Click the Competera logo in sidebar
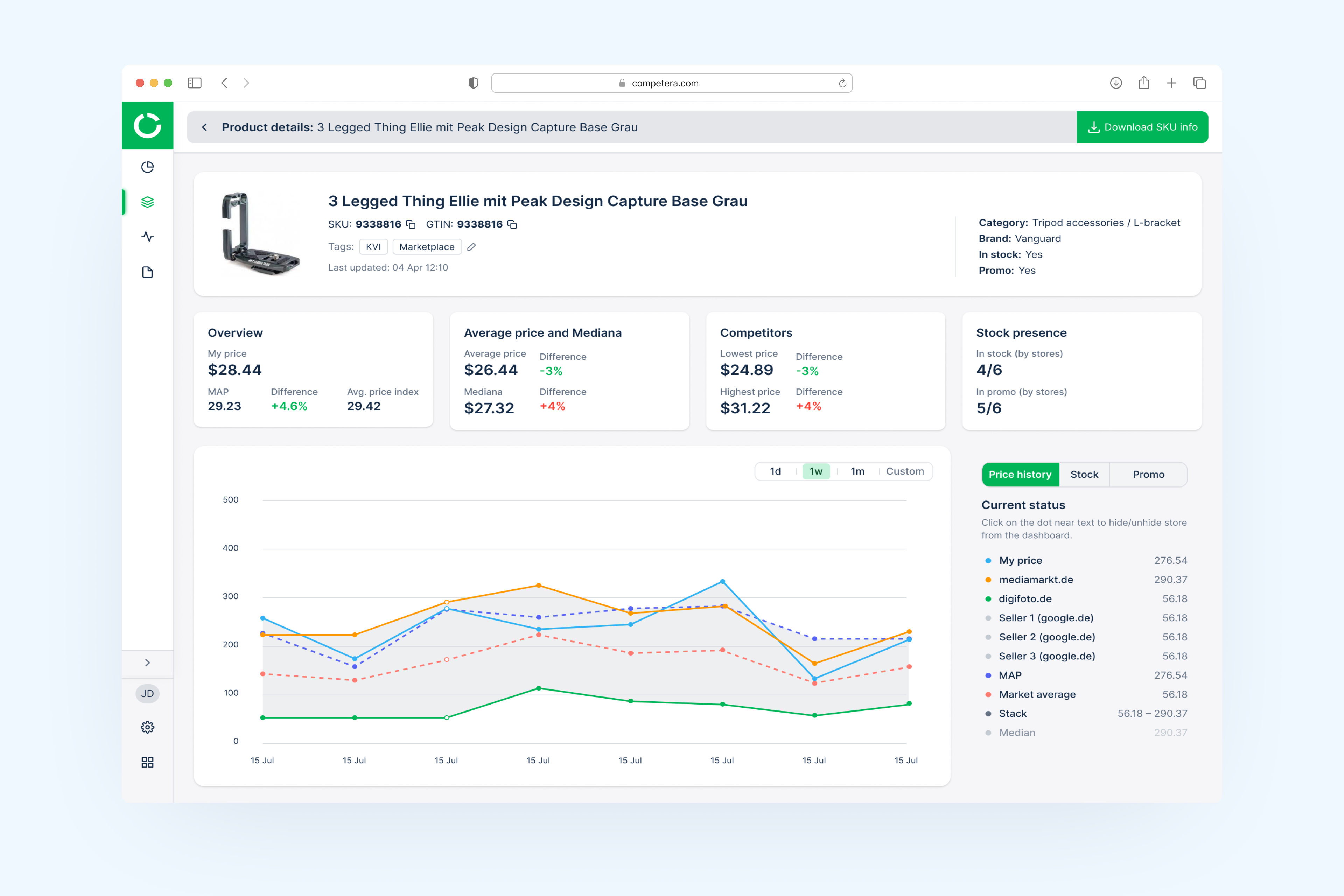Viewport: 1344px width, 896px height. tap(147, 126)
